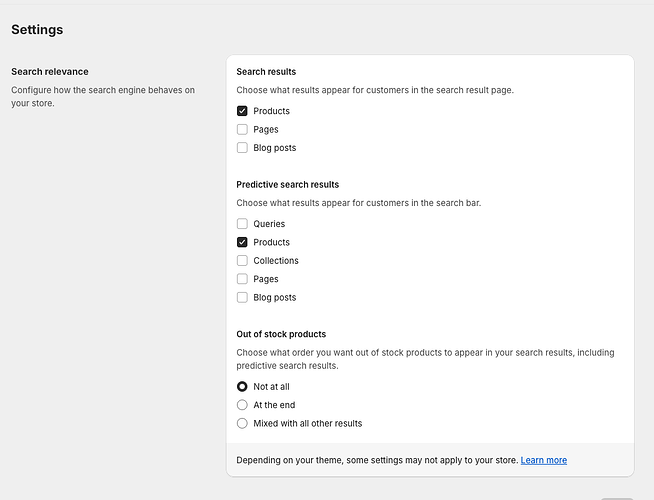
Task: Click the Settings page heading
Action: coord(37,30)
